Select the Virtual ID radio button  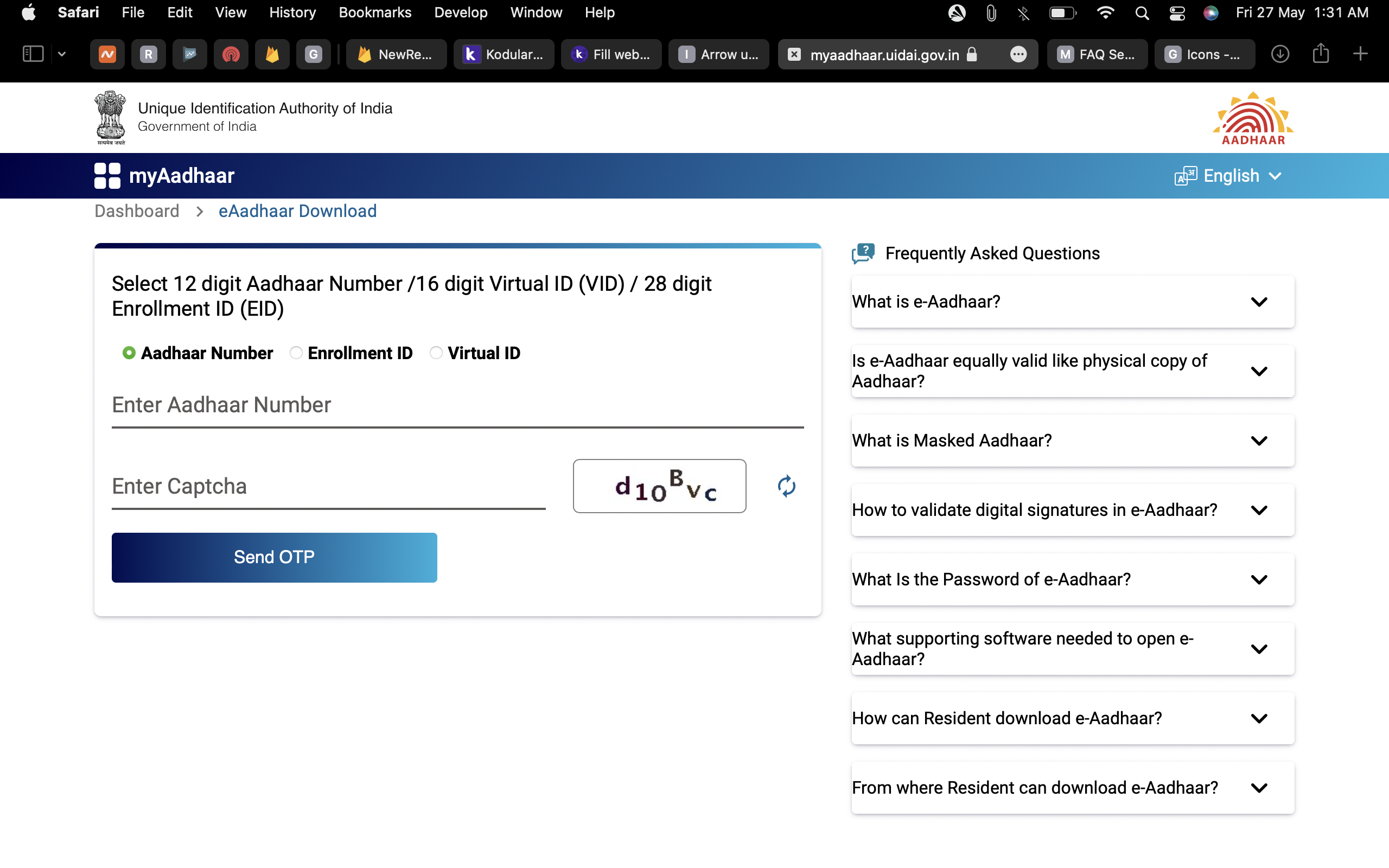436,353
